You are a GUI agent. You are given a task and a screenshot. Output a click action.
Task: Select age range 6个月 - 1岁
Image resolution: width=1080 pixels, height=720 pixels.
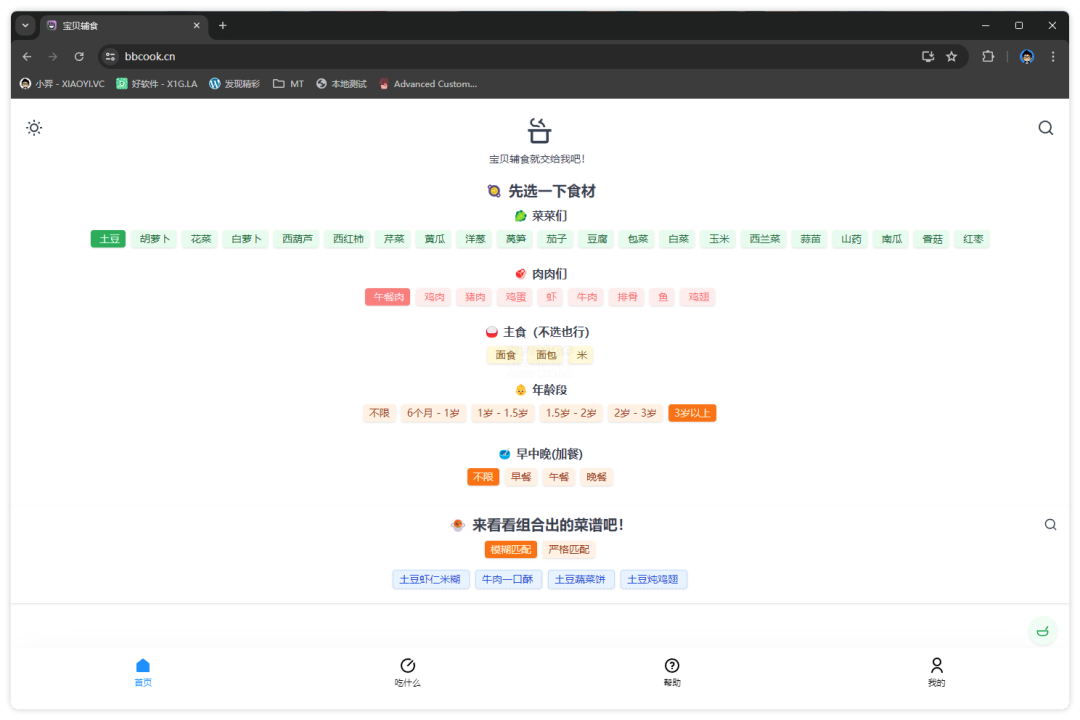click(433, 413)
